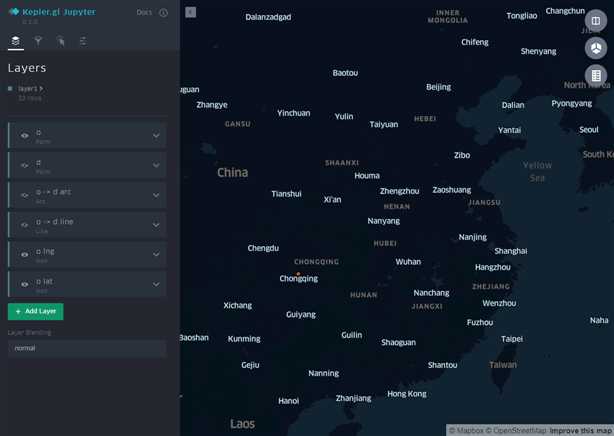Expand the 'o -> d arc' layer settings

[x=156, y=195]
